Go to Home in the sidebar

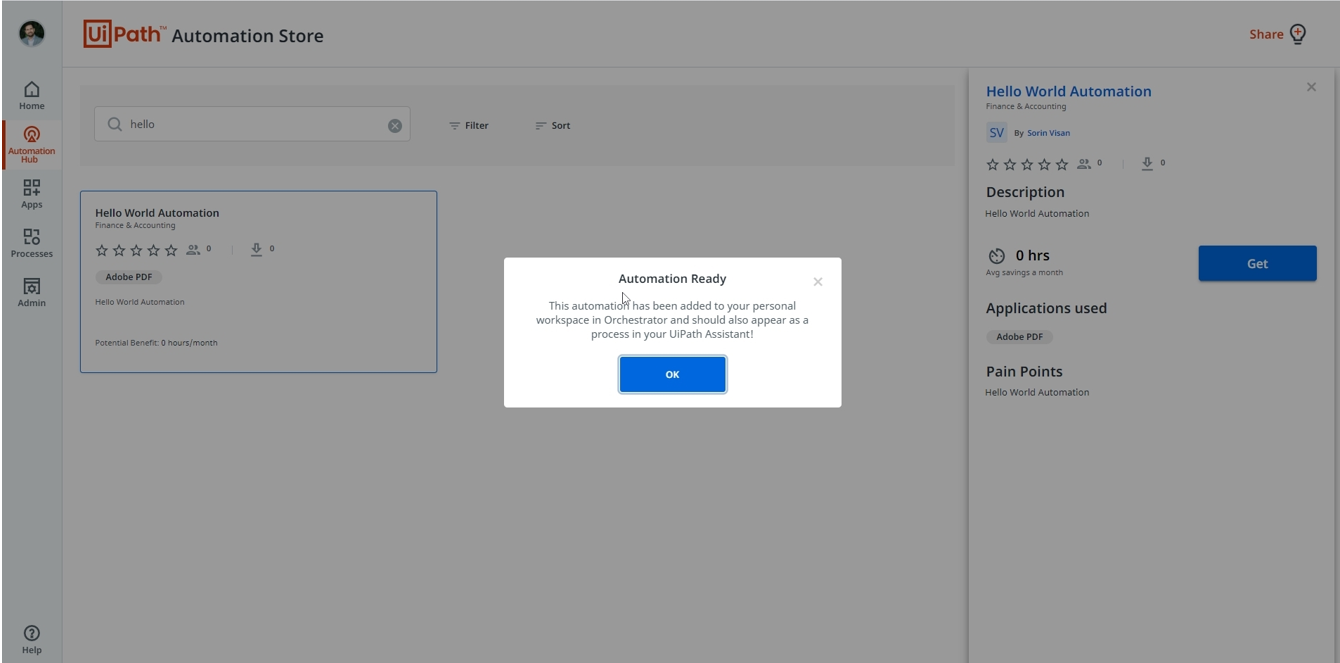(32, 96)
